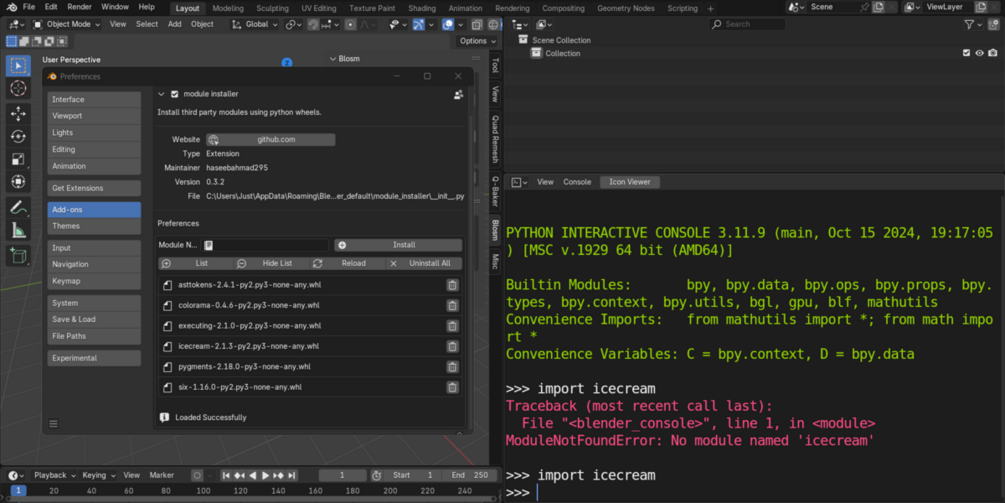This screenshot has width=1005, height=503.
Task: Delete the asttokens wheel via trash icon
Action: pos(453,285)
